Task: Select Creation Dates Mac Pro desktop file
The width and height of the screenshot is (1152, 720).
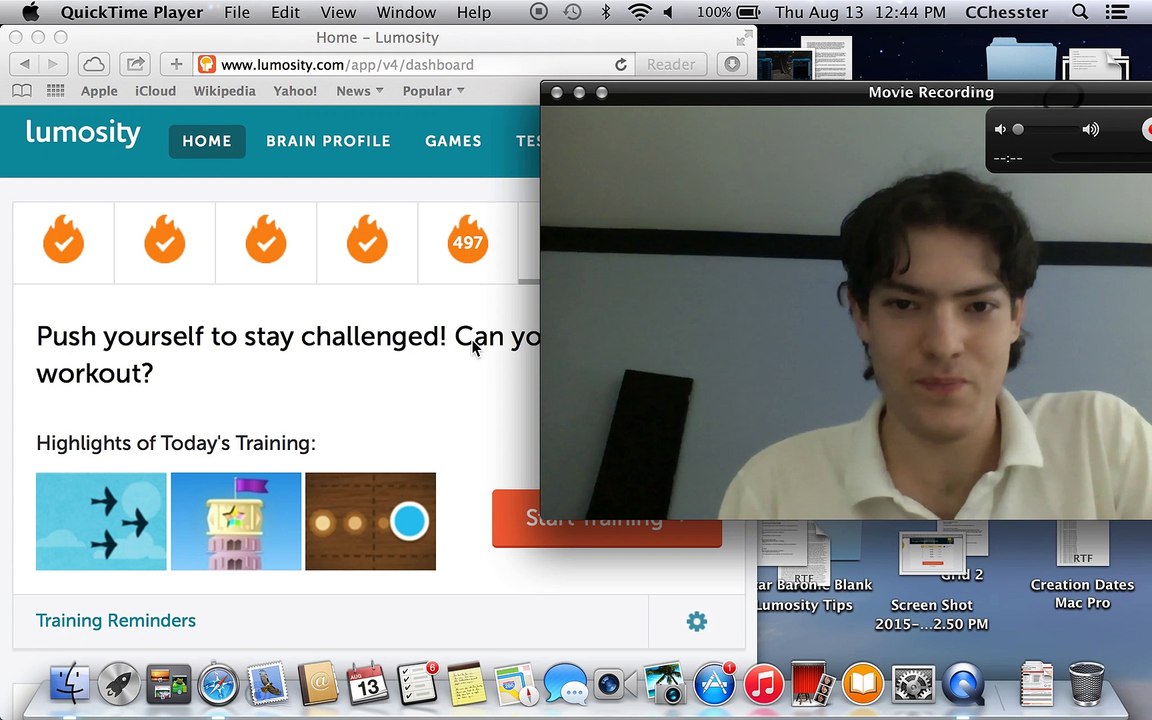Action: coord(1082,566)
